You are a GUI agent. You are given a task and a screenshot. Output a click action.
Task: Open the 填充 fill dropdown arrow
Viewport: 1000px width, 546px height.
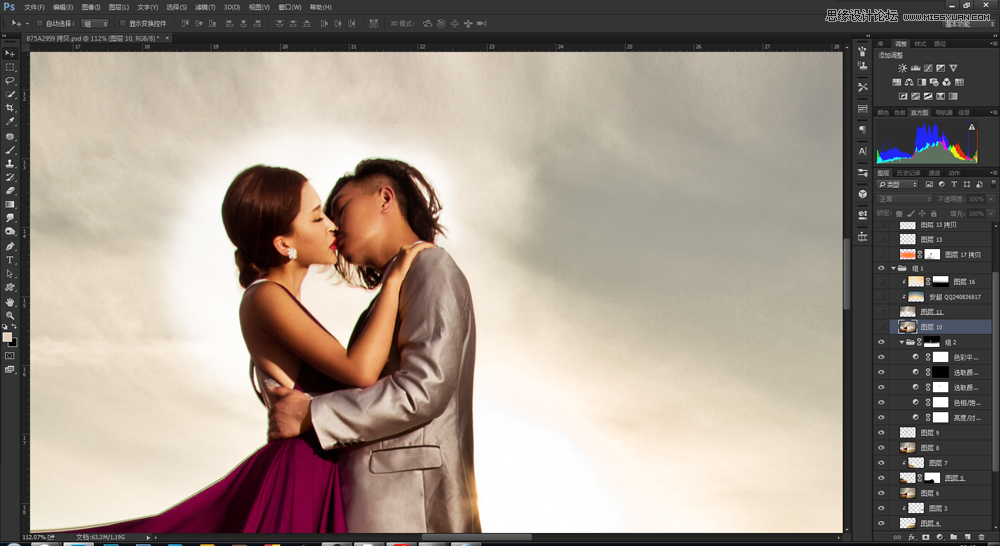click(991, 214)
